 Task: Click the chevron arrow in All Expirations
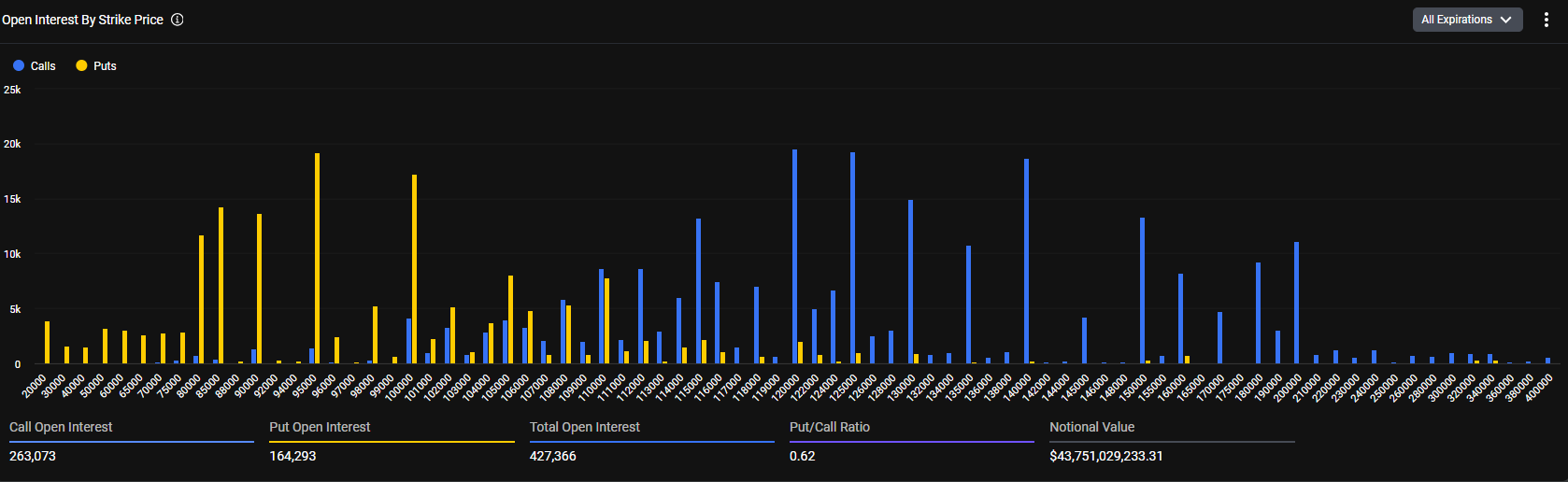pyautogui.click(x=1505, y=20)
